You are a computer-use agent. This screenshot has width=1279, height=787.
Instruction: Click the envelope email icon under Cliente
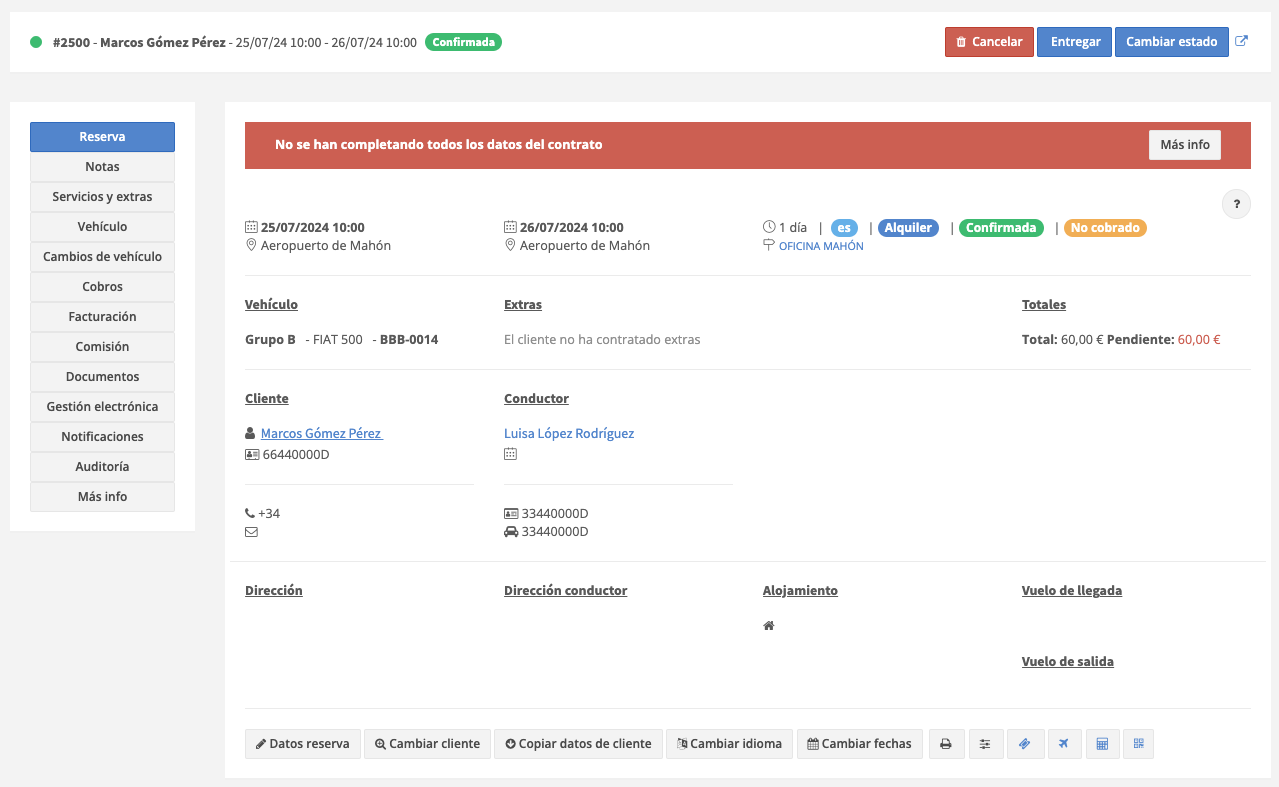pos(251,532)
